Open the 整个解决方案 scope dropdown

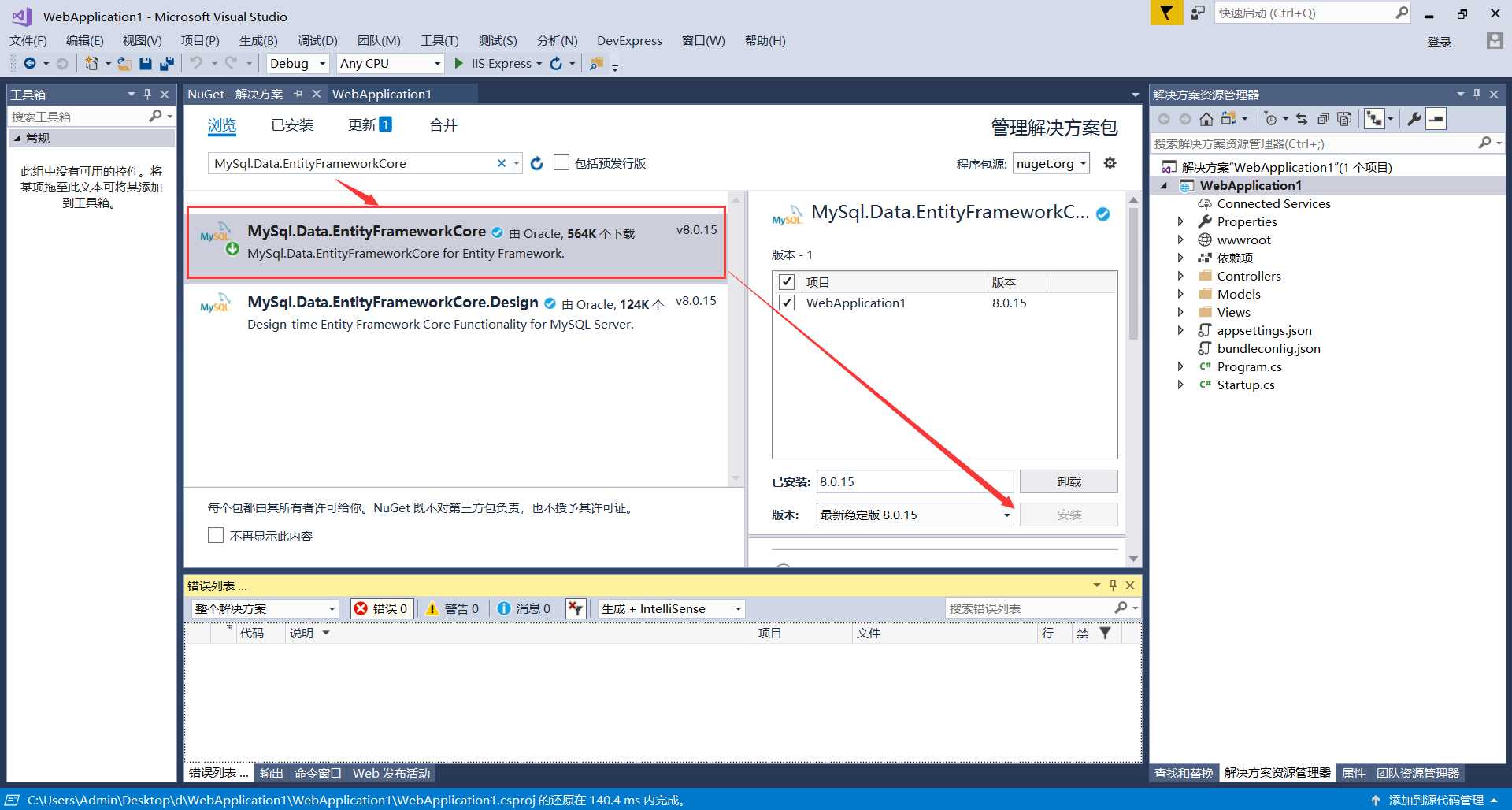click(265, 608)
